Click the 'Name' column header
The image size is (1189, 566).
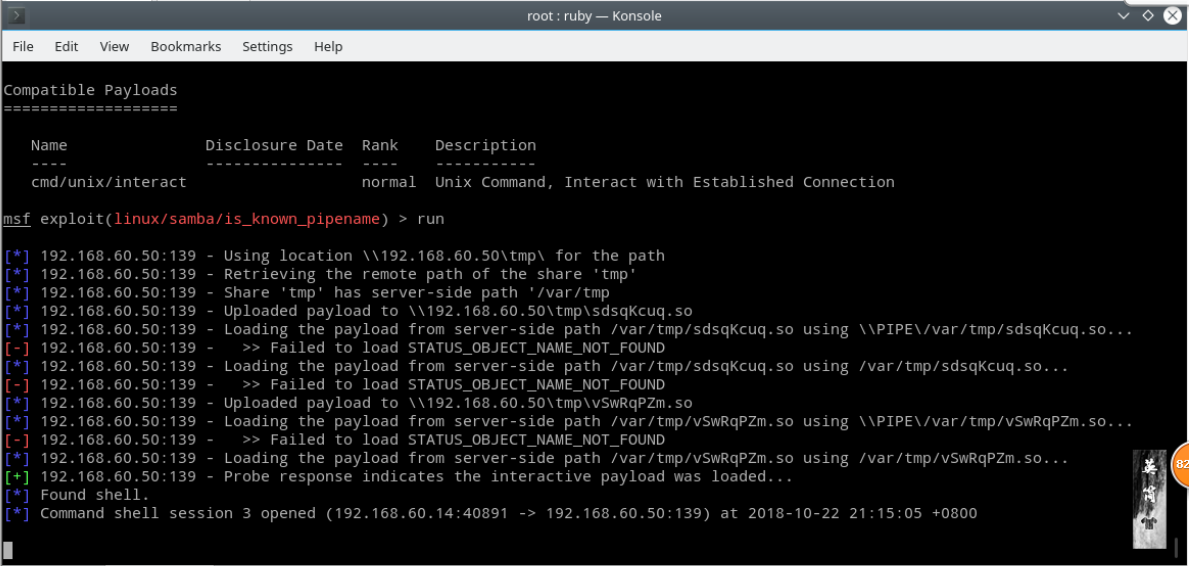pos(49,145)
